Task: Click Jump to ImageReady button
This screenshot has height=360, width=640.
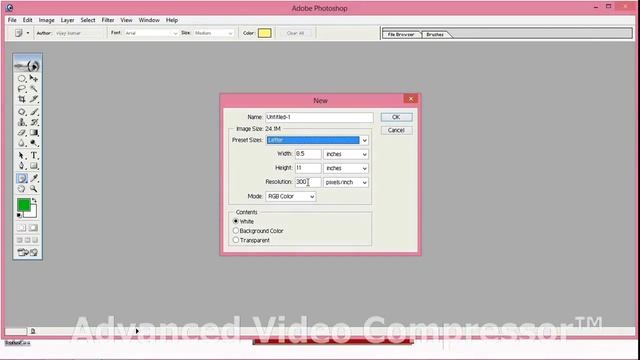Action: [27, 253]
